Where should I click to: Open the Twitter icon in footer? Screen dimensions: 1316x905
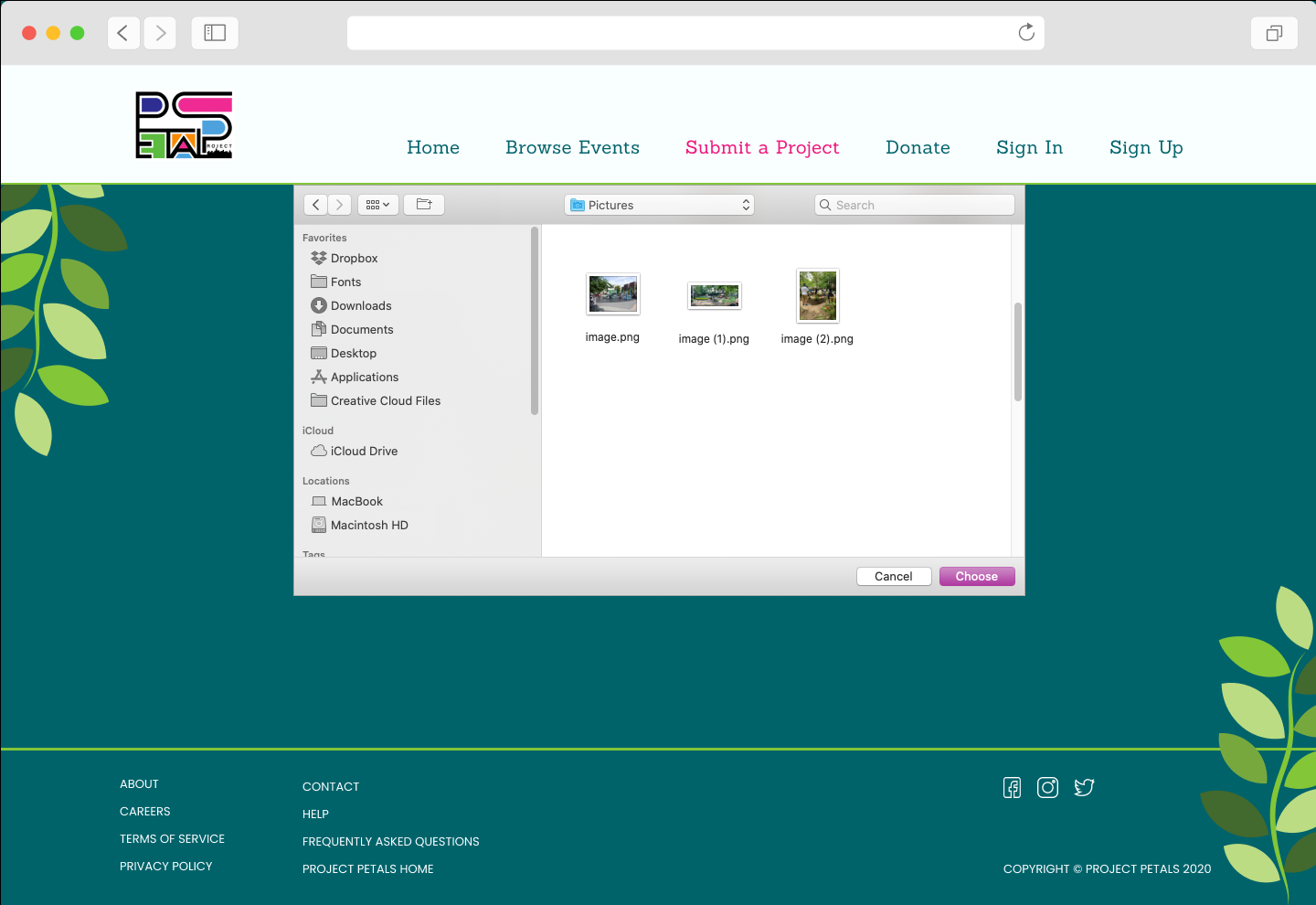point(1085,788)
